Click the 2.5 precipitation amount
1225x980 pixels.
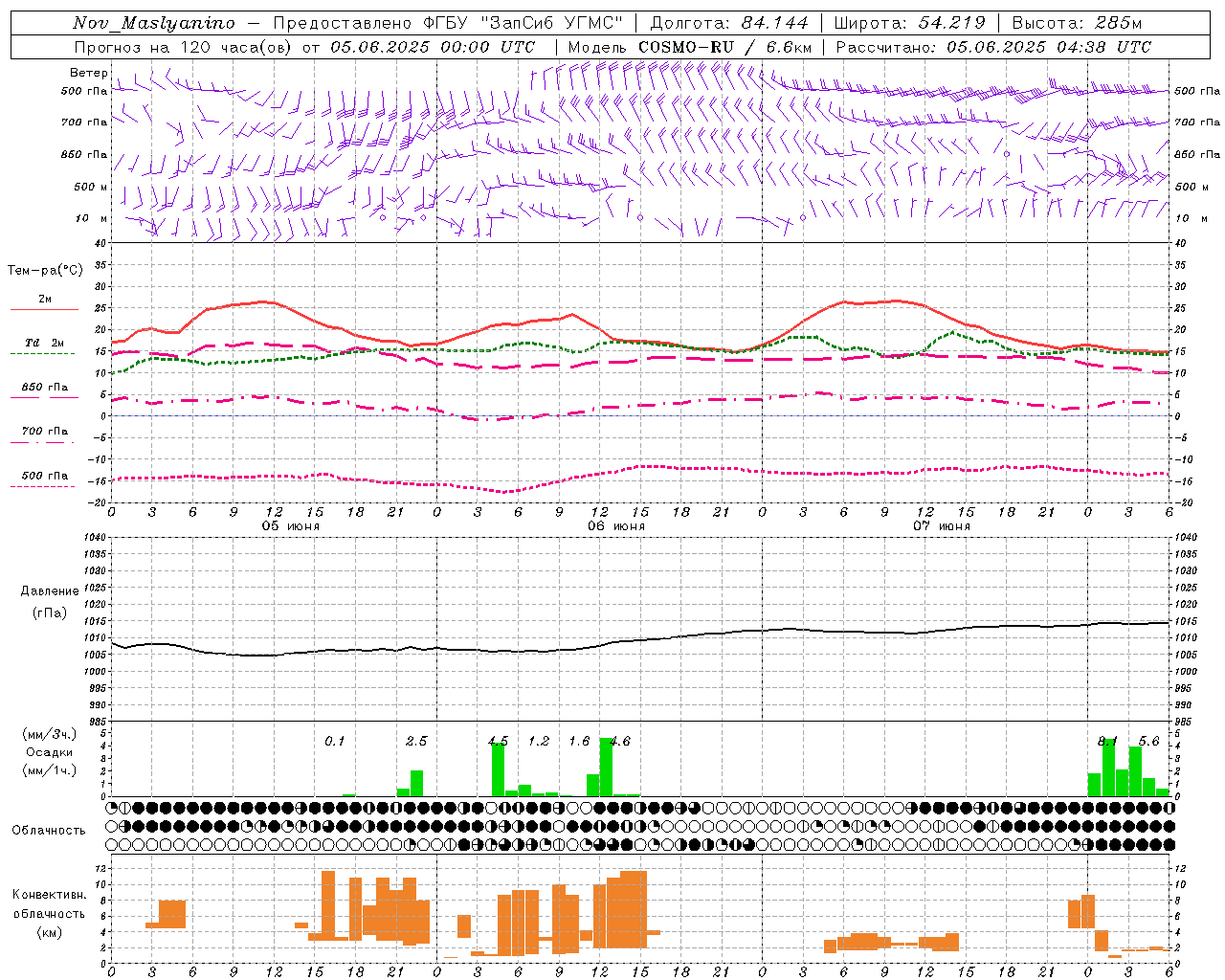(x=416, y=742)
